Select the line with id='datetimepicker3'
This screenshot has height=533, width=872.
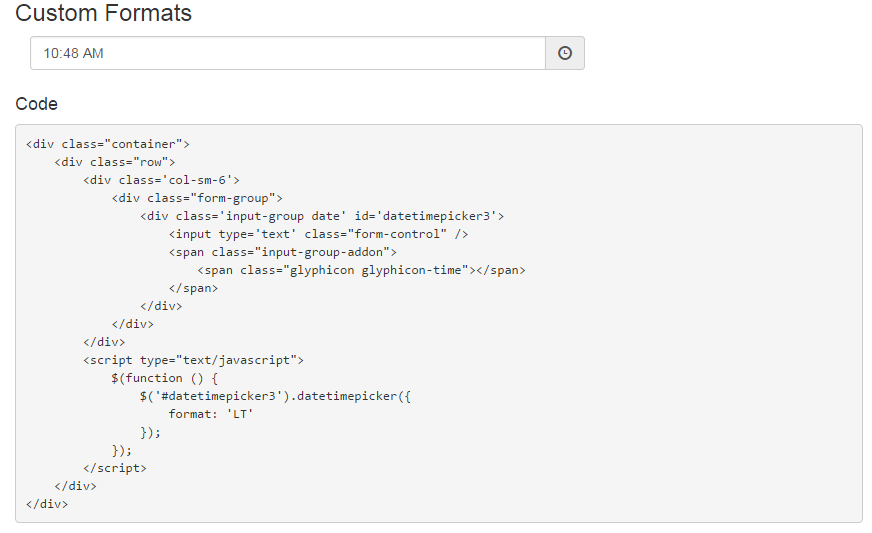[x=322, y=216]
